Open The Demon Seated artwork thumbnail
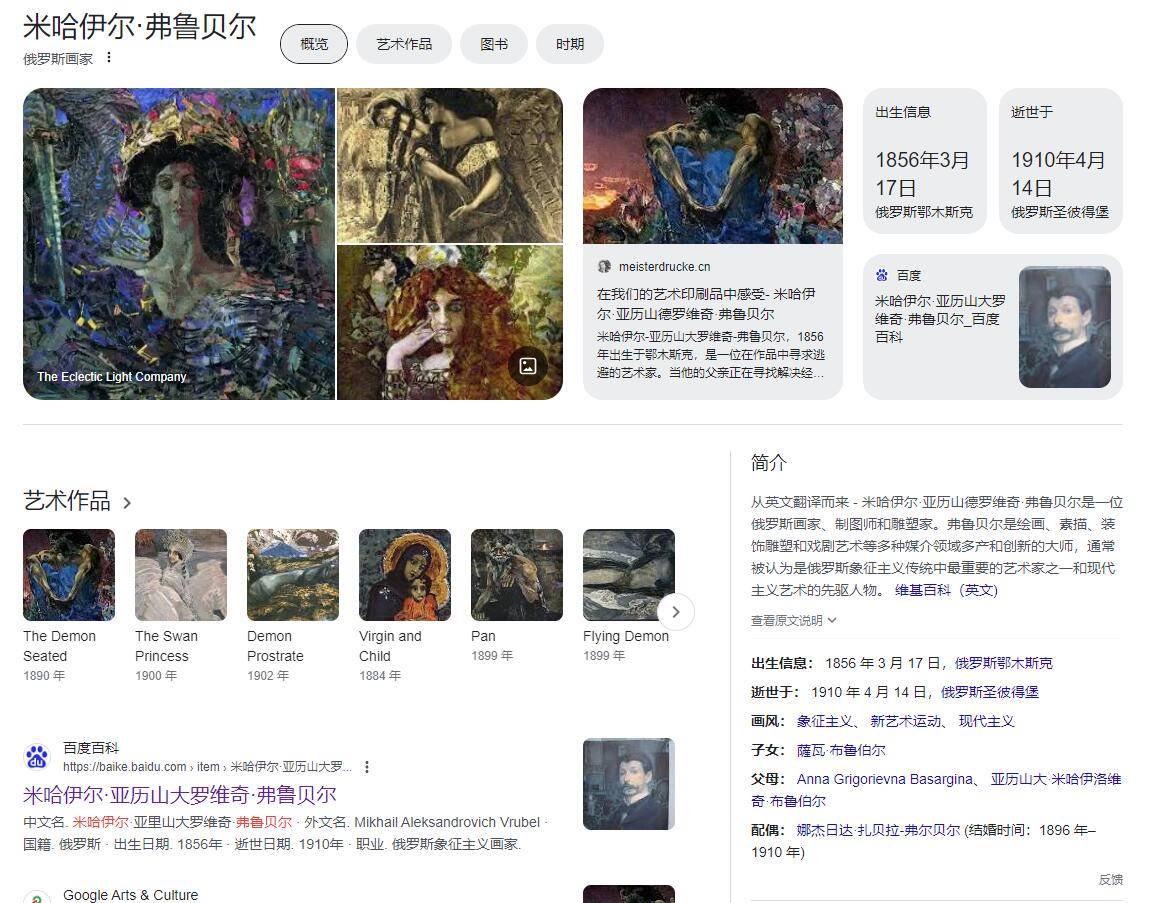Image resolution: width=1159 pixels, height=903 pixels. (69, 575)
